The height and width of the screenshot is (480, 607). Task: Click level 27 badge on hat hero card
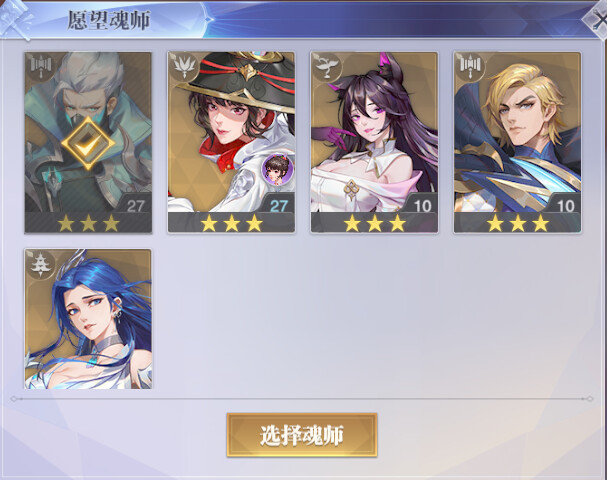tap(278, 206)
